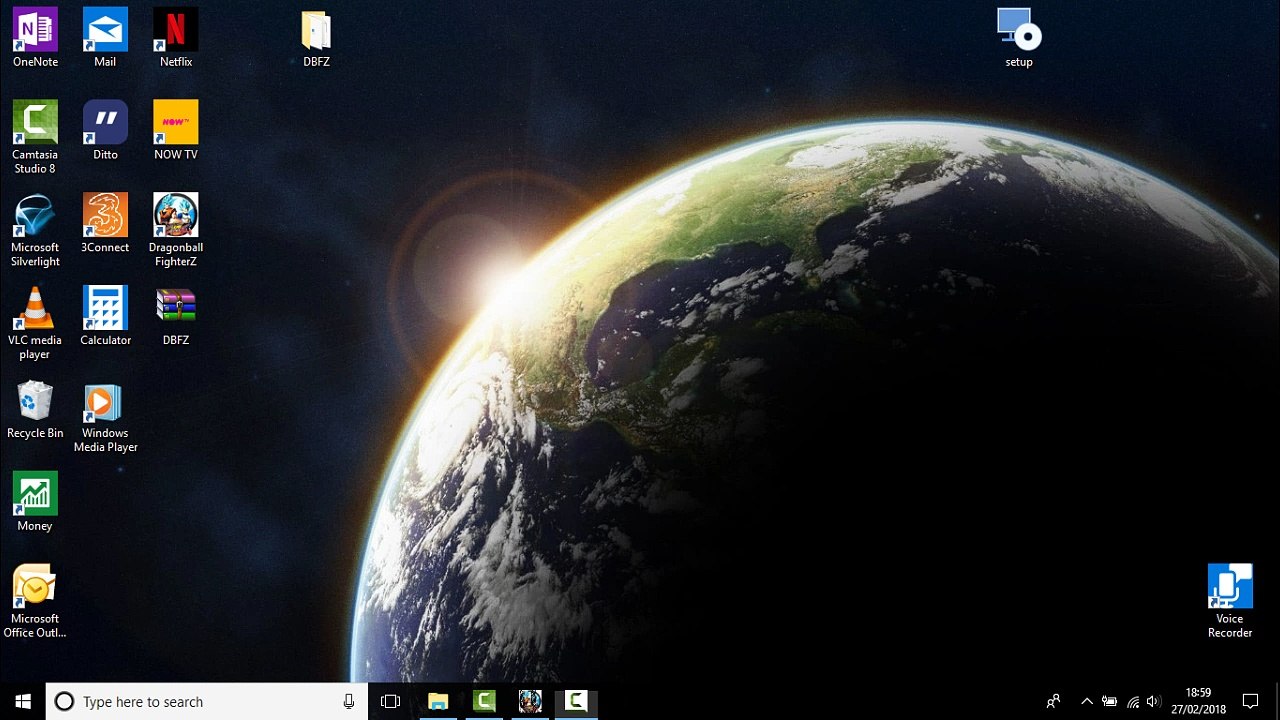
Task: Select the Microsoft Silverlight shortcut
Action: (x=35, y=231)
